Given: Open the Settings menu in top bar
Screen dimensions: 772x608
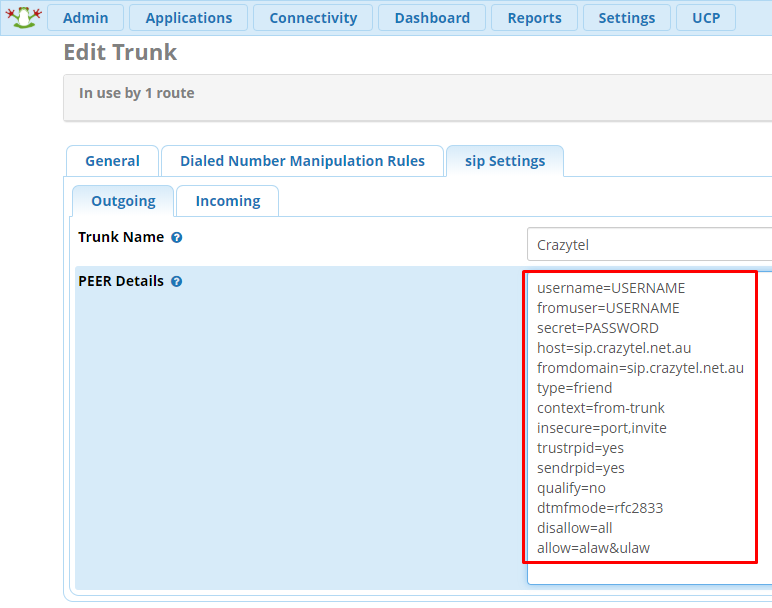Looking at the screenshot, I should tap(626, 18).
